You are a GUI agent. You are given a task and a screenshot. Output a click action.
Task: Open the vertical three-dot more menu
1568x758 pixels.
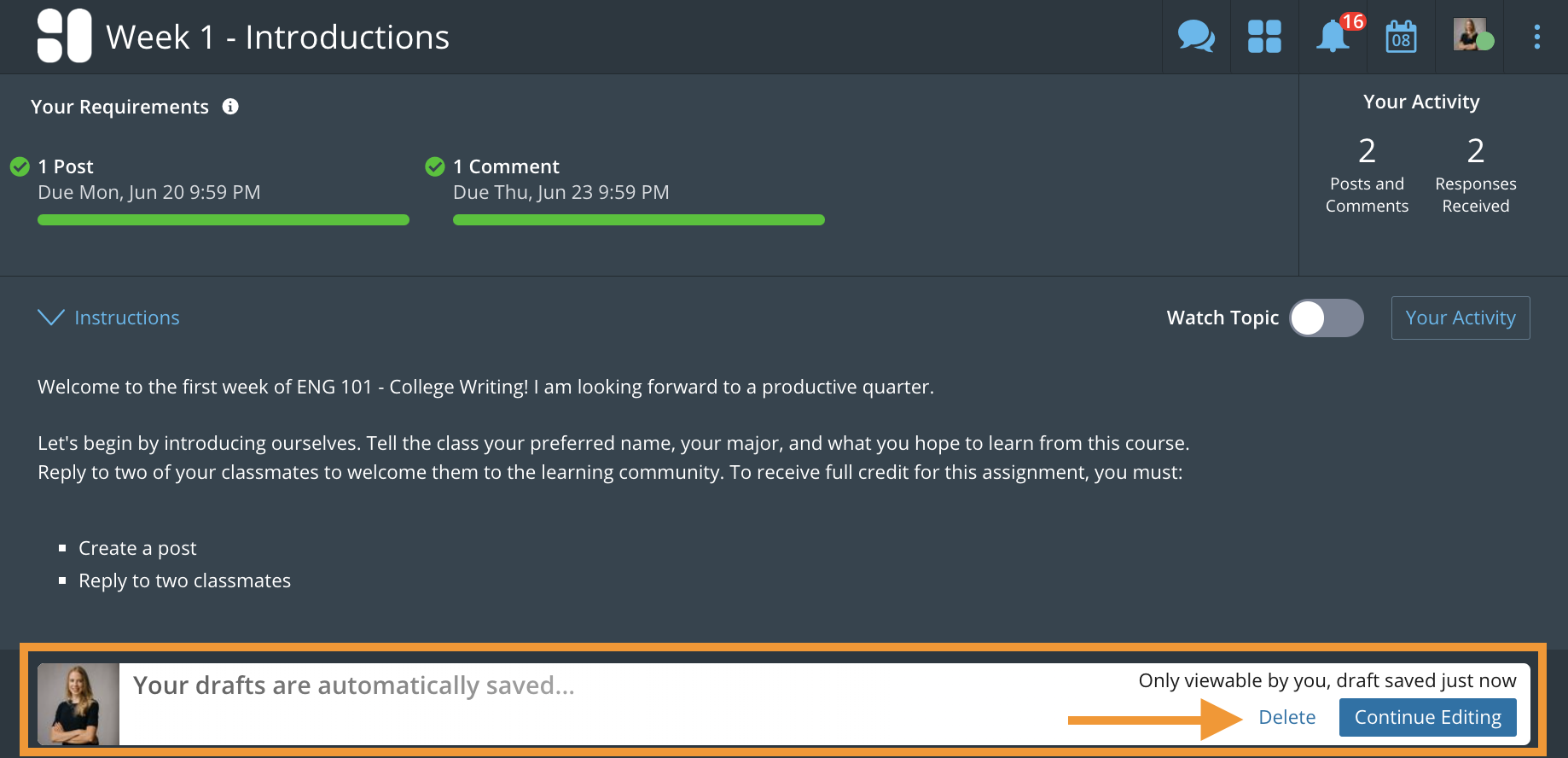coord(1536,37)
